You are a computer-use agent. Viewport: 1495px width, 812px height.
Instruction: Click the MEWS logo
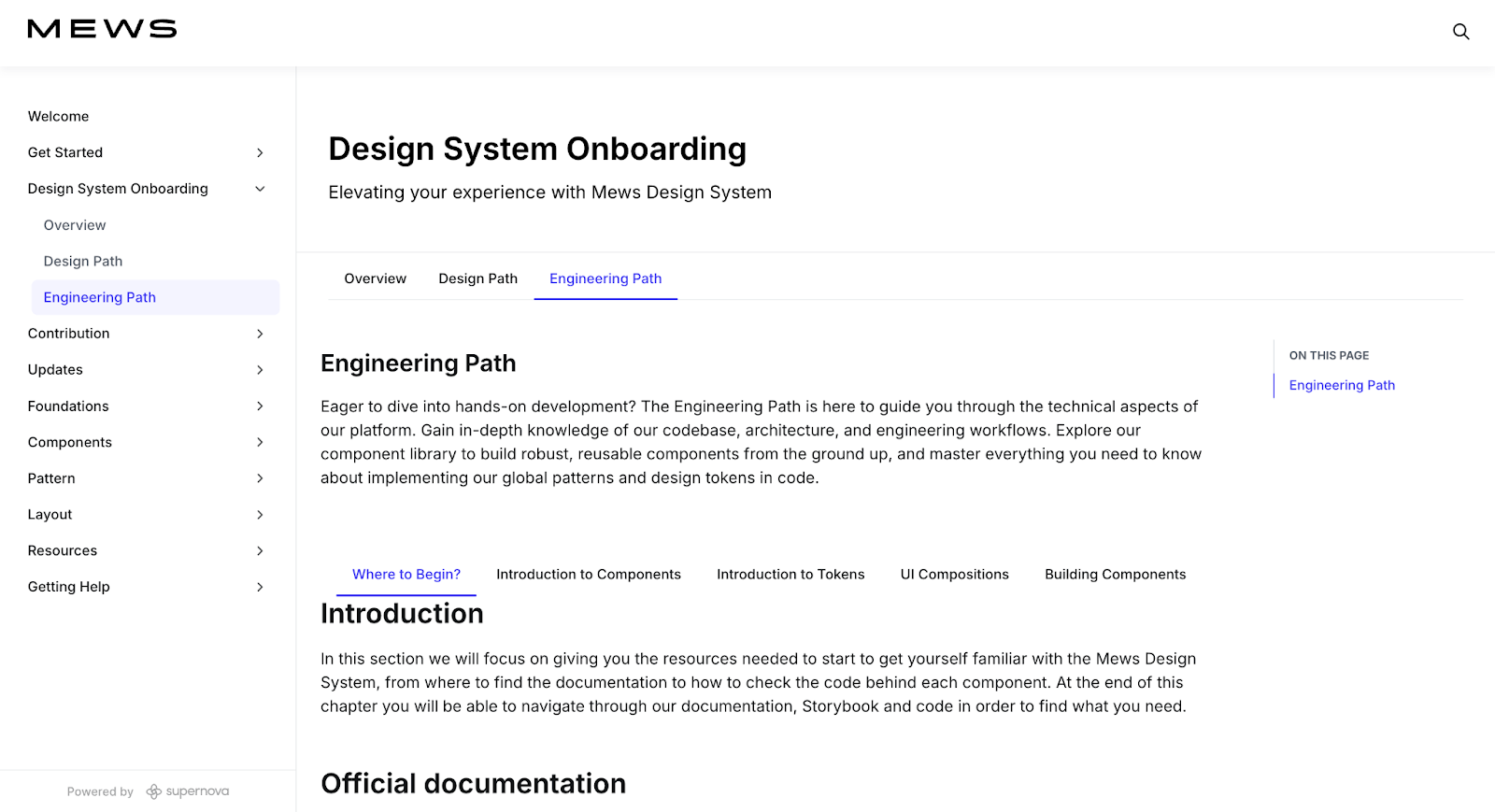tap(102, 29)
